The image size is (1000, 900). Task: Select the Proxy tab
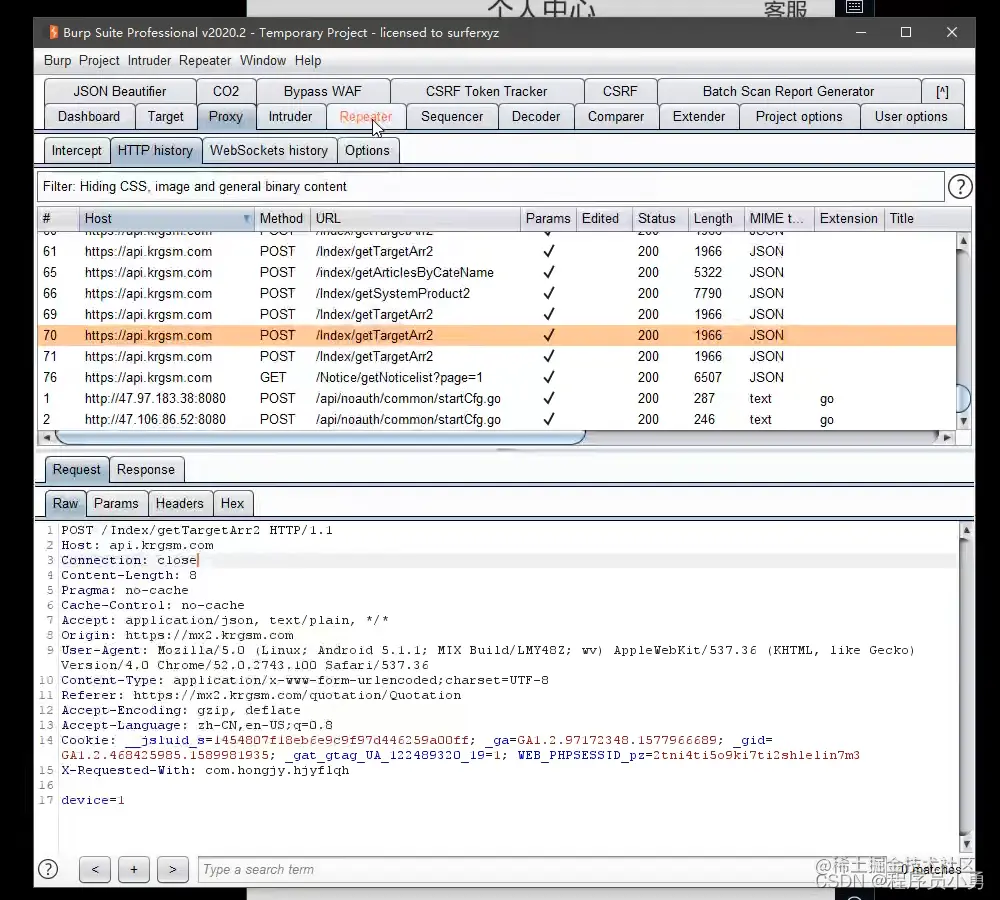pos(226,117)
